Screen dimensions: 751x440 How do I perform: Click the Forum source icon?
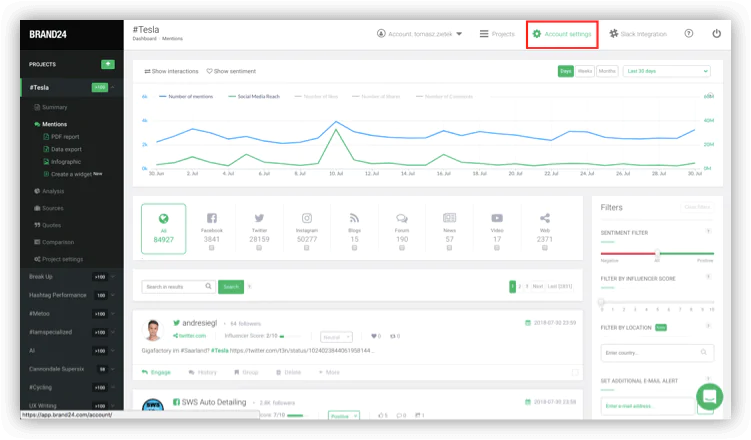pos(402,218)
